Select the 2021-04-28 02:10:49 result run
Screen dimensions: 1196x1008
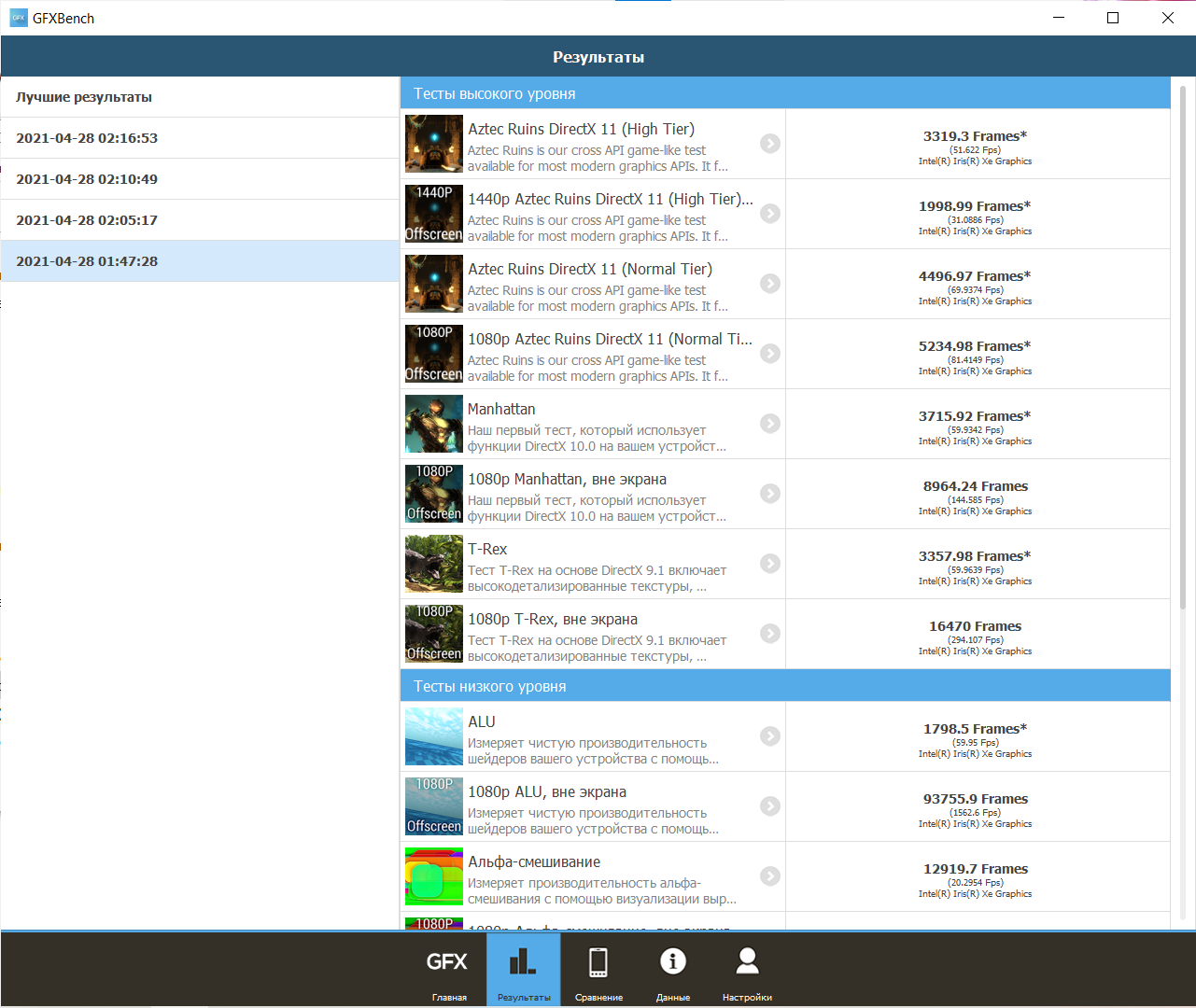click(x=200, y=179)
